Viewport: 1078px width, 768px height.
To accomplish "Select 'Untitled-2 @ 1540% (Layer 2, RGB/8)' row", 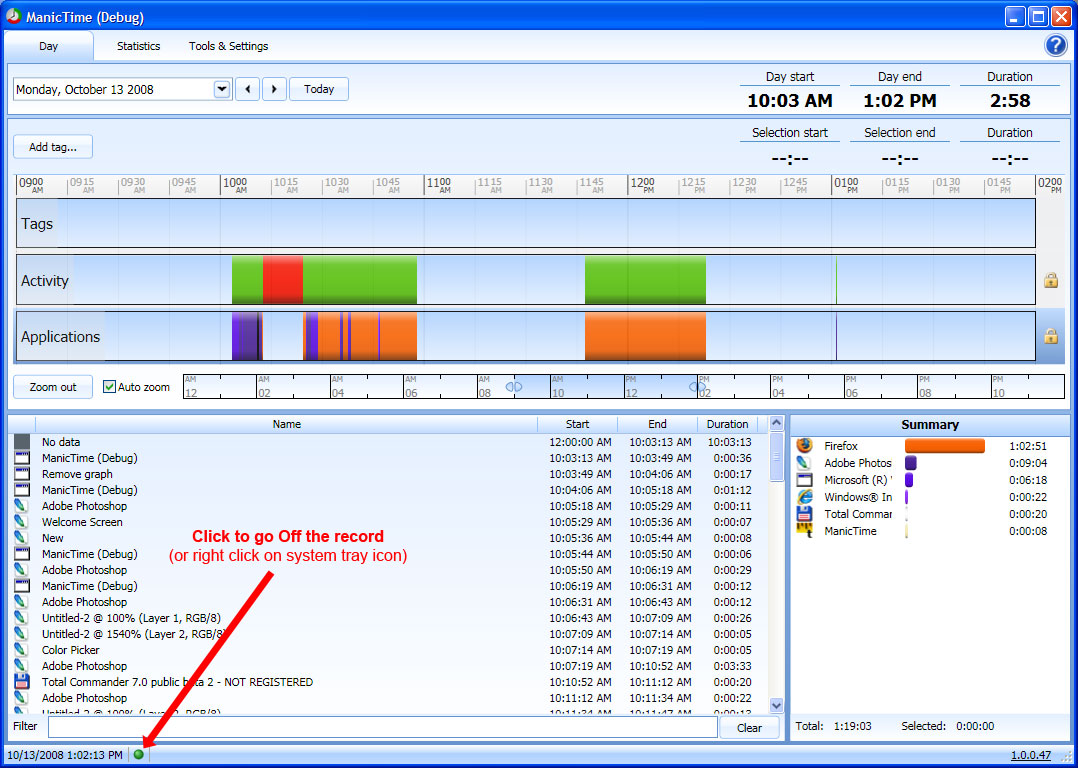I will 388,634.
